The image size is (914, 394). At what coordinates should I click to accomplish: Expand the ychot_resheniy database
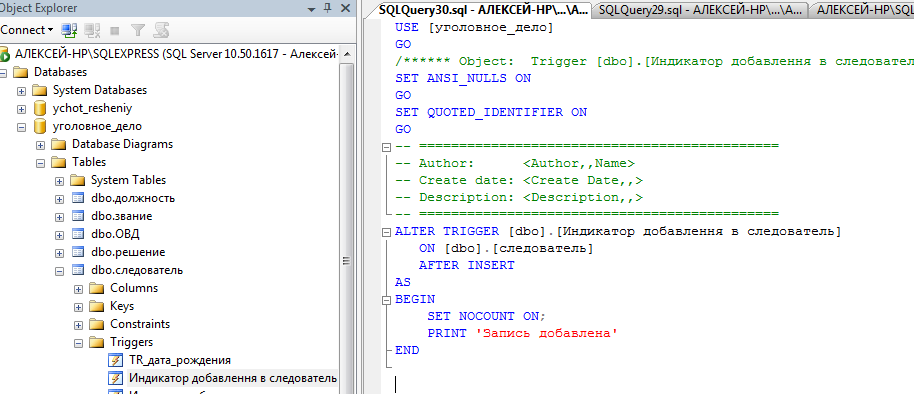(x=22, y=109)
